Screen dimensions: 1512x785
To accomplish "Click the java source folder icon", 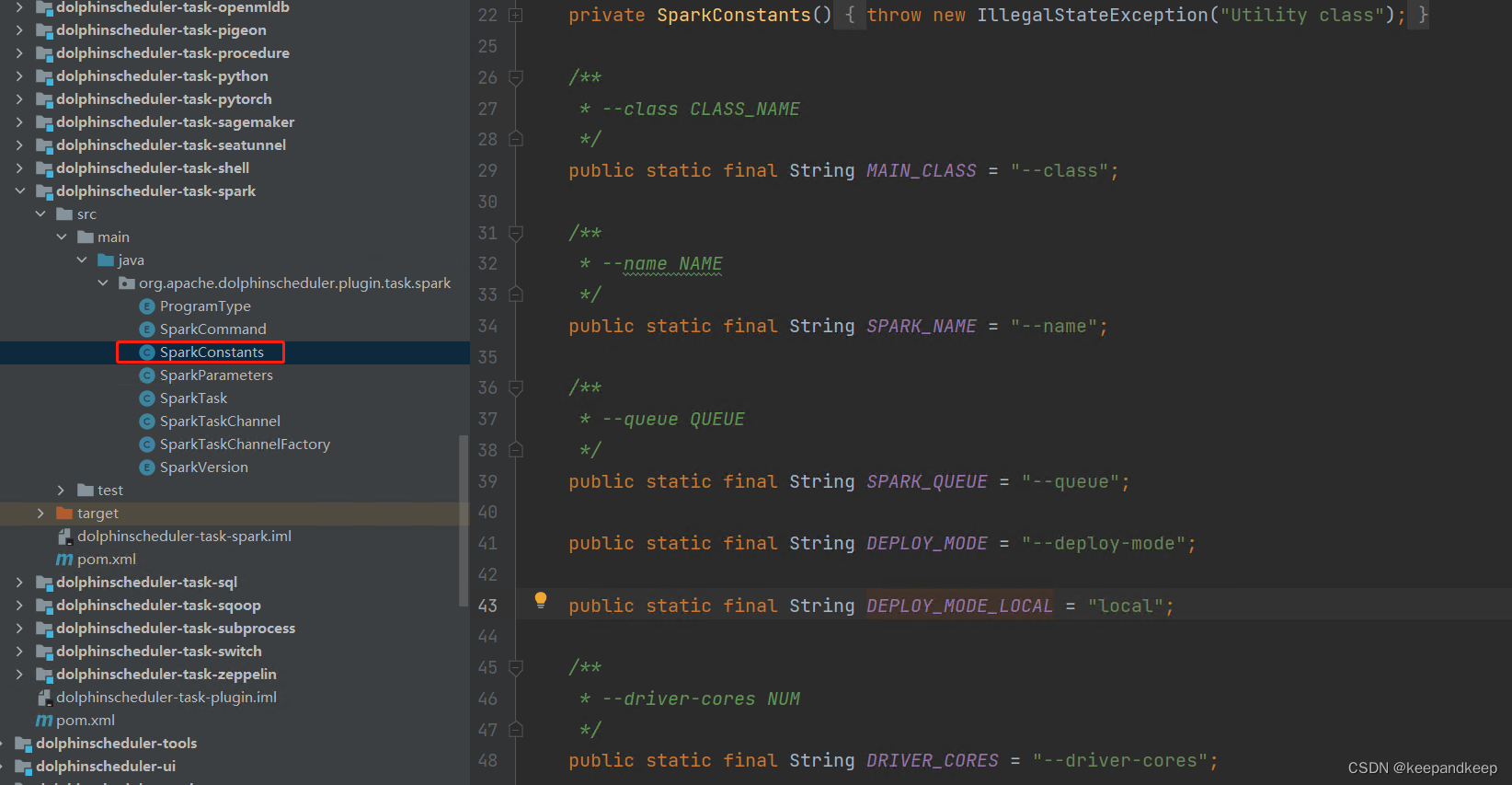I will [106, 260].
